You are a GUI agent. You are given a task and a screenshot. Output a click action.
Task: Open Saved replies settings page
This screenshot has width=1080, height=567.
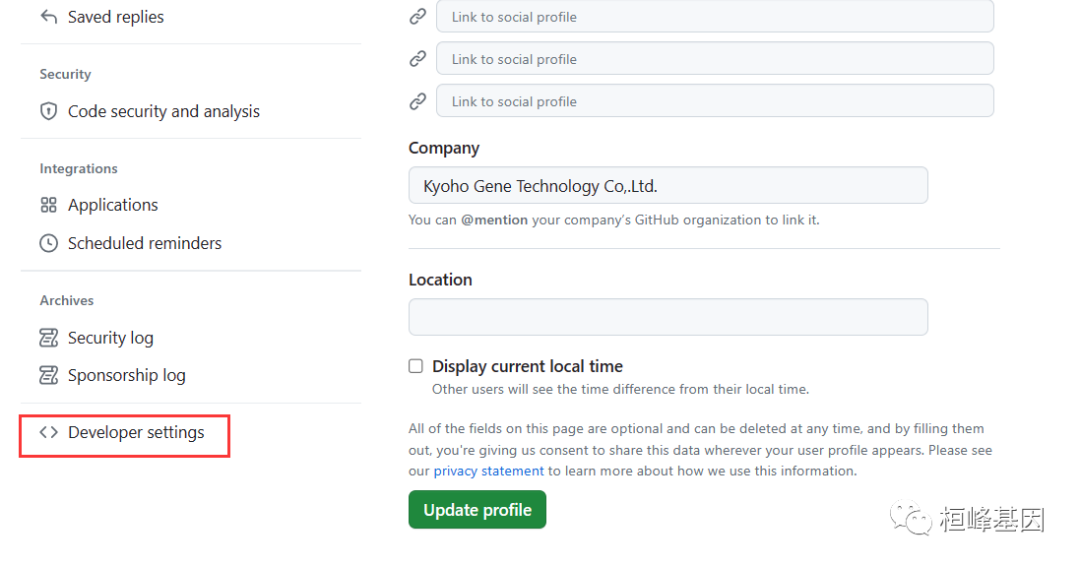pos(115,17)
